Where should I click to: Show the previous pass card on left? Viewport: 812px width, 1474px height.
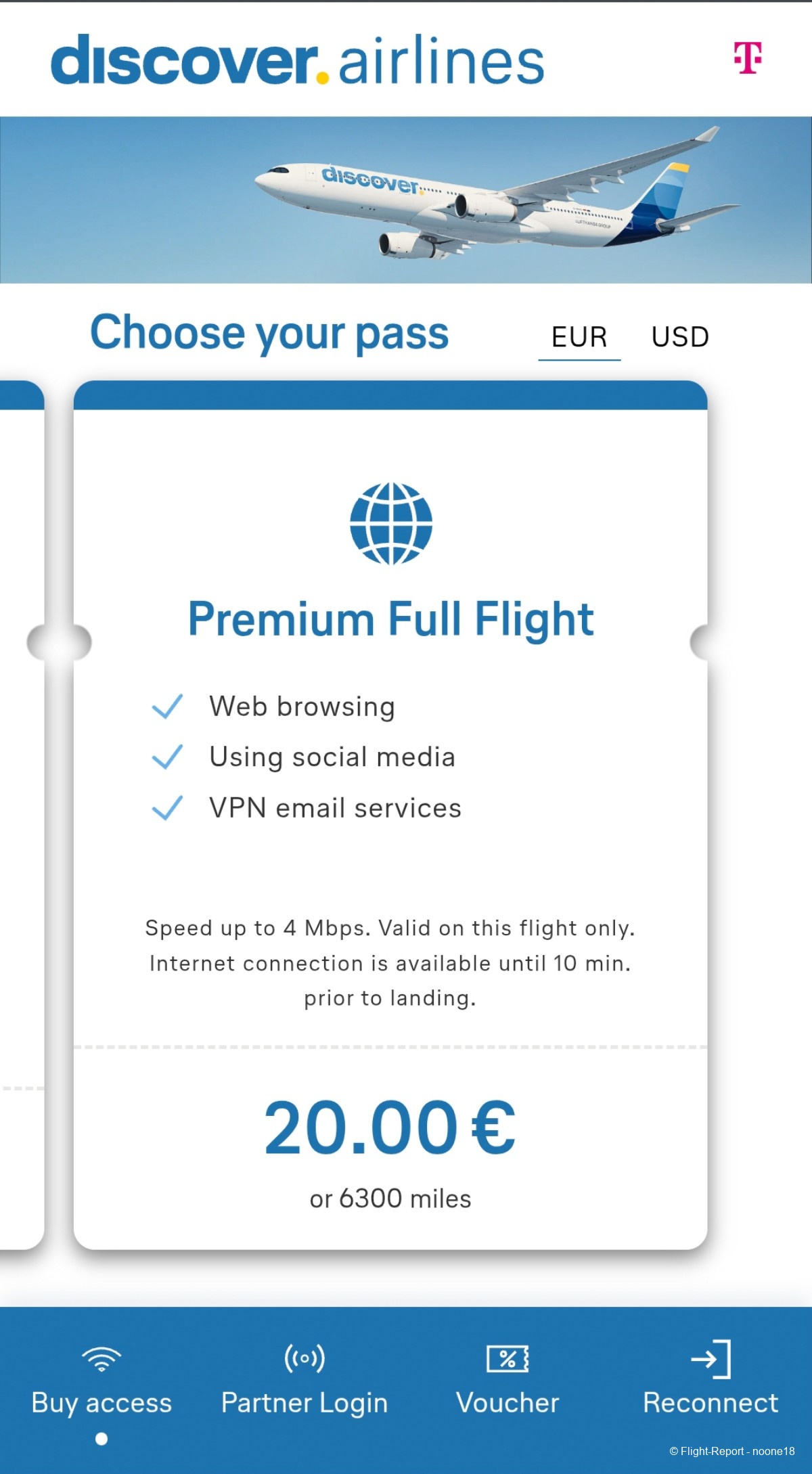(20, 812)
